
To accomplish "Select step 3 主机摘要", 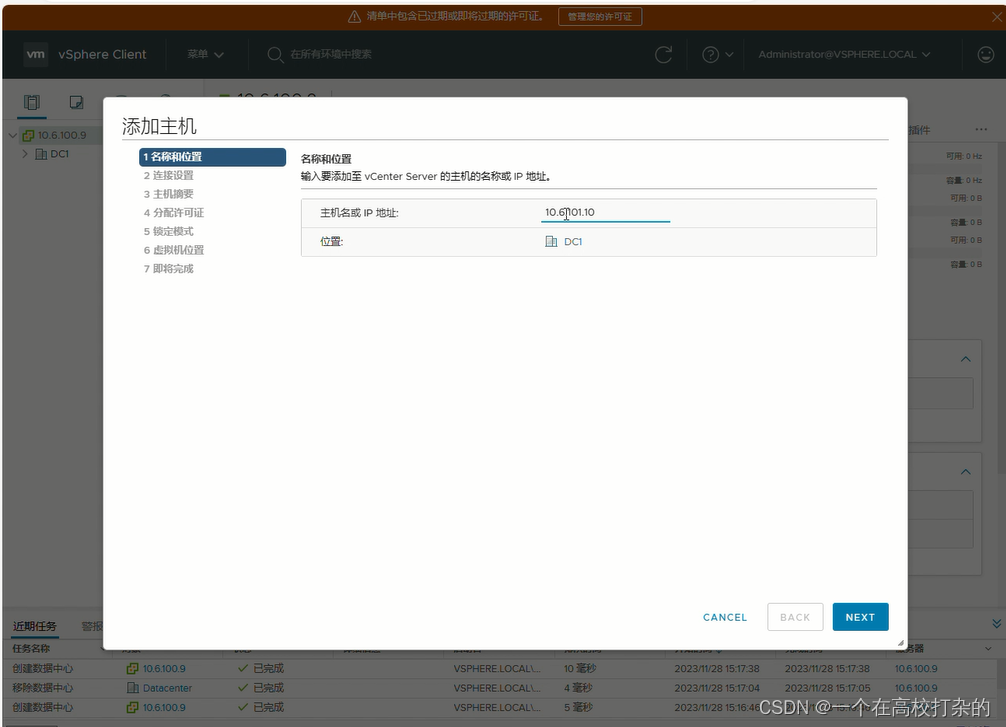I will [169, 194].
